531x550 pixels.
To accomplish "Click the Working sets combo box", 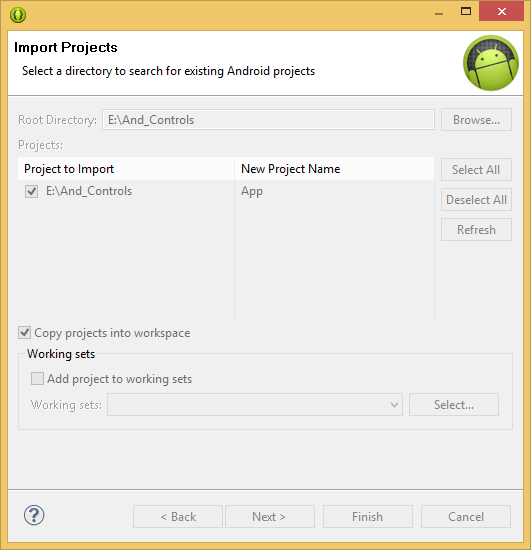I will click(255, 405).
